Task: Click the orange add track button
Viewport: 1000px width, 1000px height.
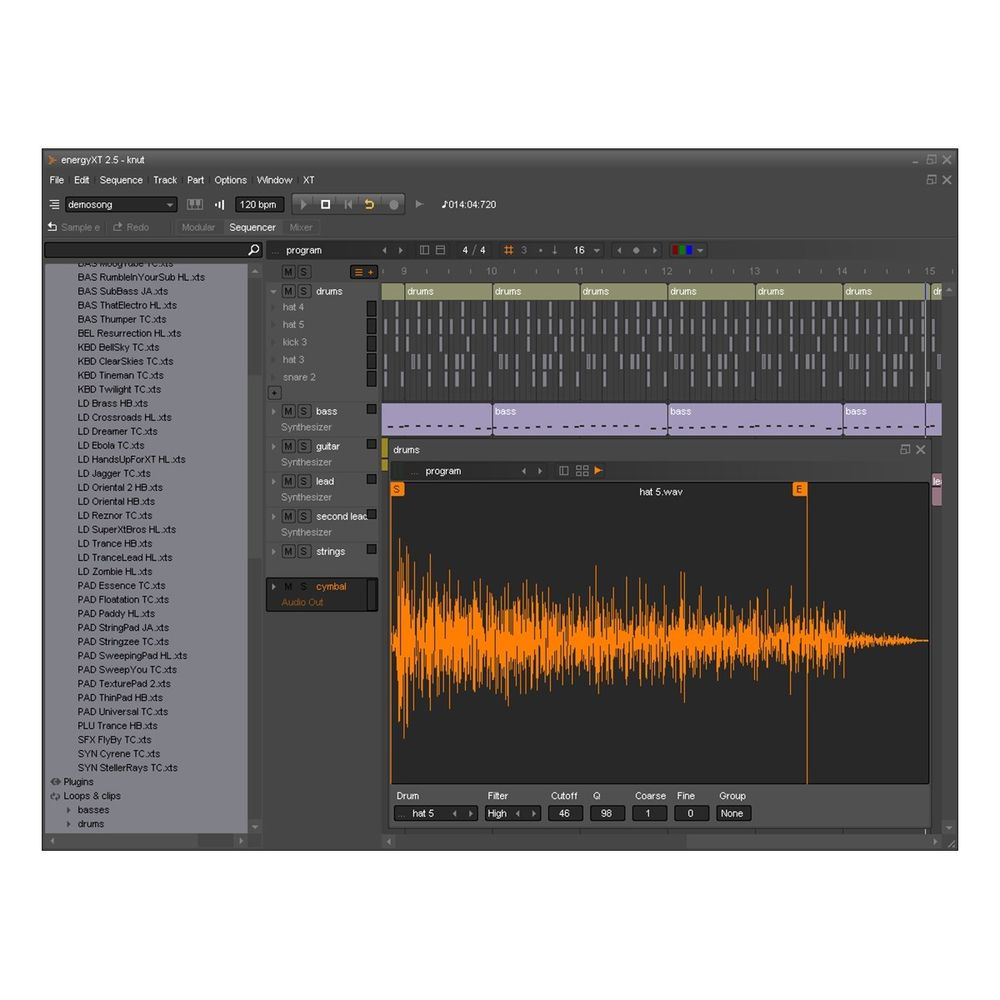Action: click(363, 272)
